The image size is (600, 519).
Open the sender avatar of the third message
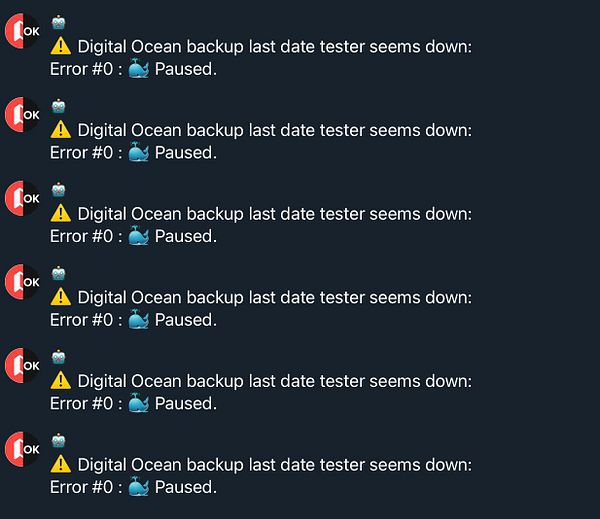tap(23, 198)
